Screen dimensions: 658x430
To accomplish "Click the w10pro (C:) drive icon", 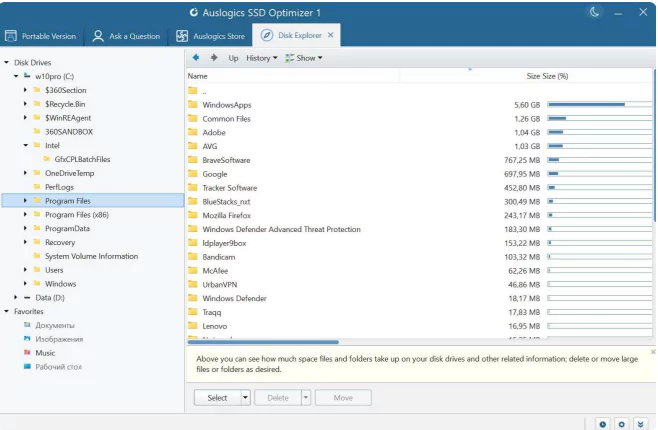I will click(x=27, y=76).
